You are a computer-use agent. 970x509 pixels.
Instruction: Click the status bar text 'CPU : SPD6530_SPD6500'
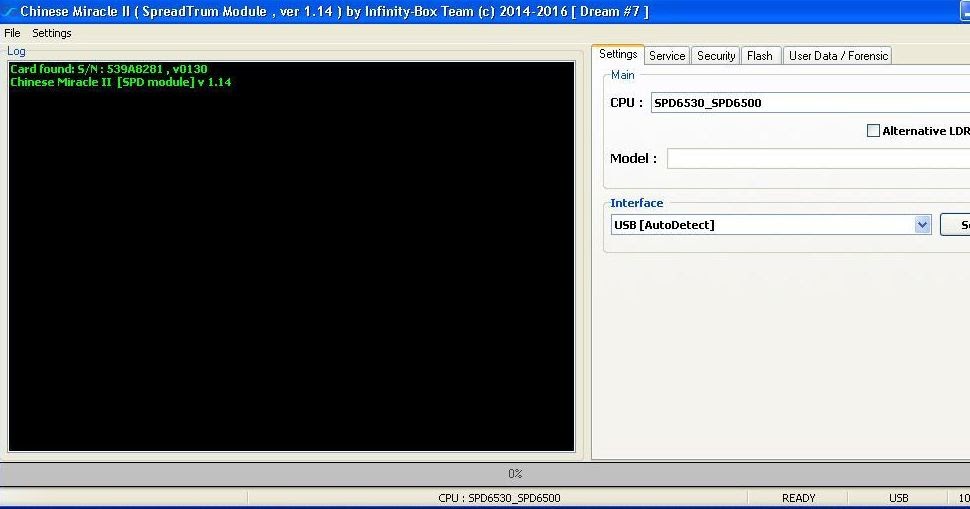click(x=499, y=498)
